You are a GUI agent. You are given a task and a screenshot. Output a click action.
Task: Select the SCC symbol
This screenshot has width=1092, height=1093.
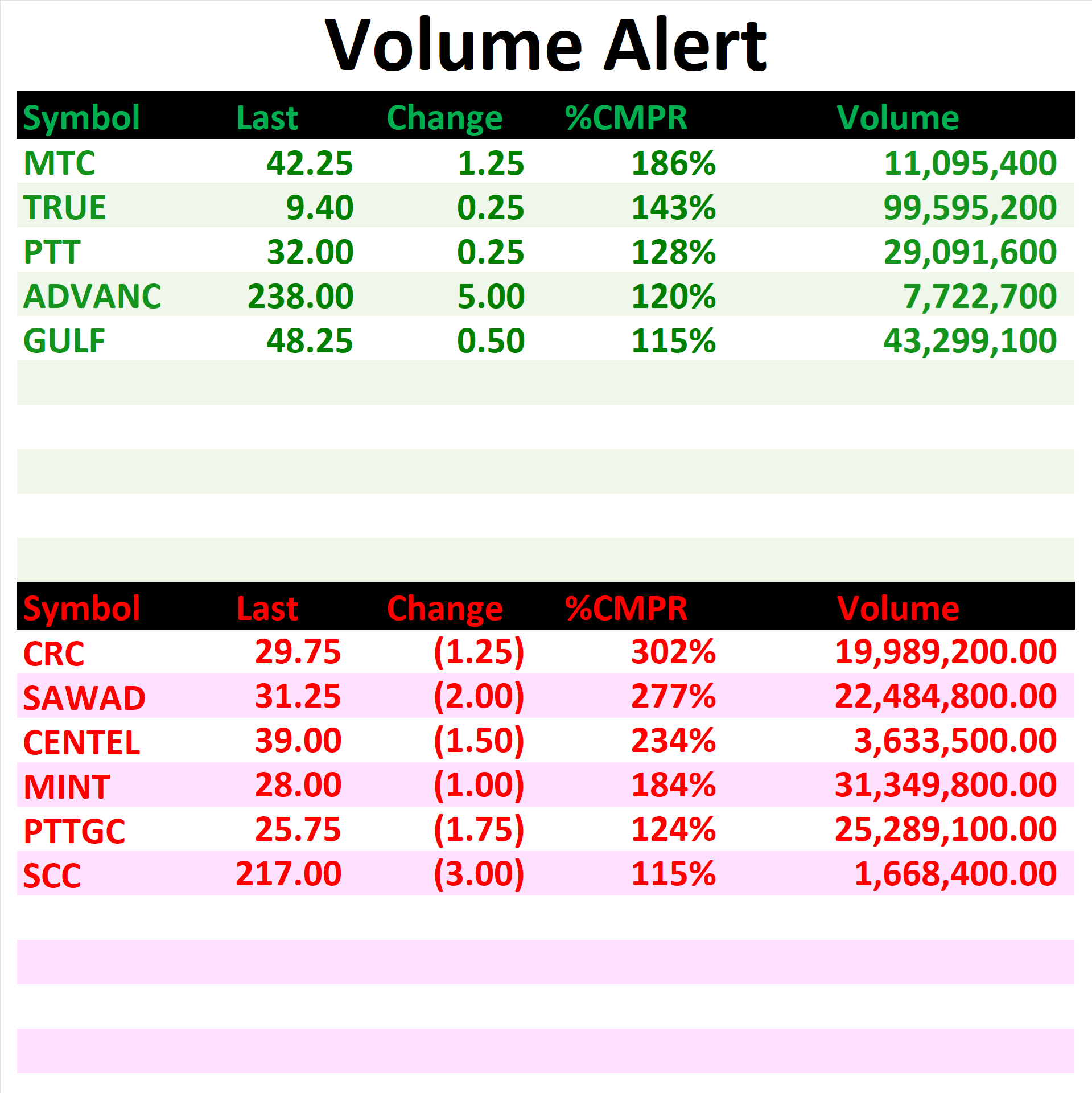click(x=52, y=876)
